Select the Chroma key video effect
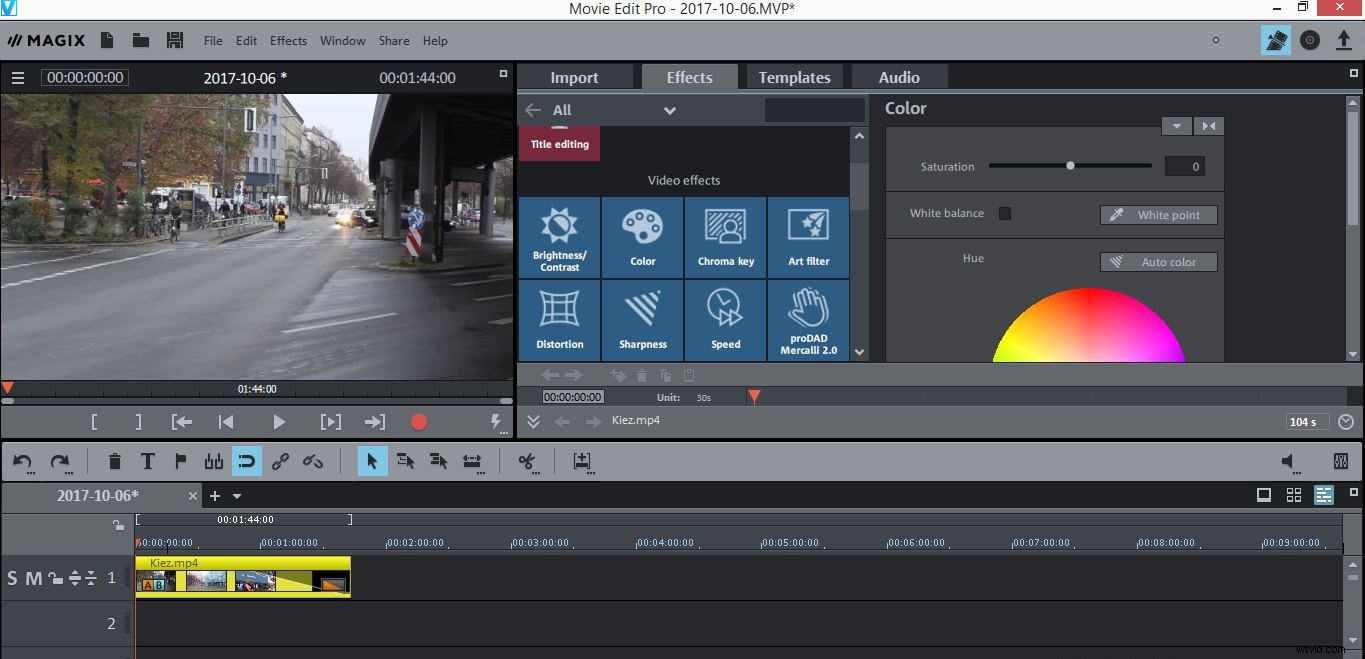This screenshot has height=659, width=1365. (725, 237)
